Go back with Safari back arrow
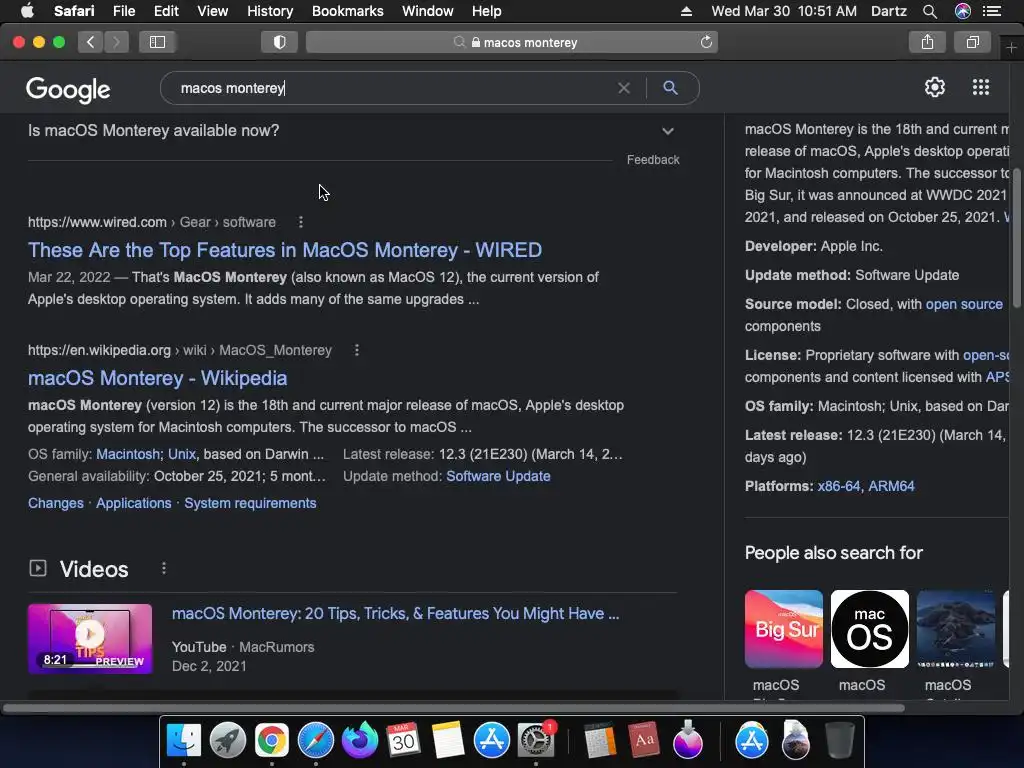 coord(91,42)
